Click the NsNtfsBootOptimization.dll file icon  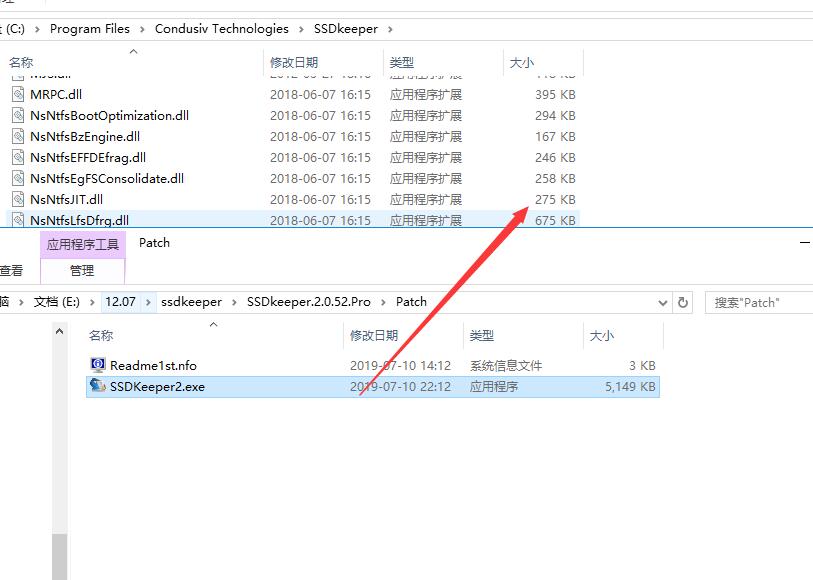(18, 115)
